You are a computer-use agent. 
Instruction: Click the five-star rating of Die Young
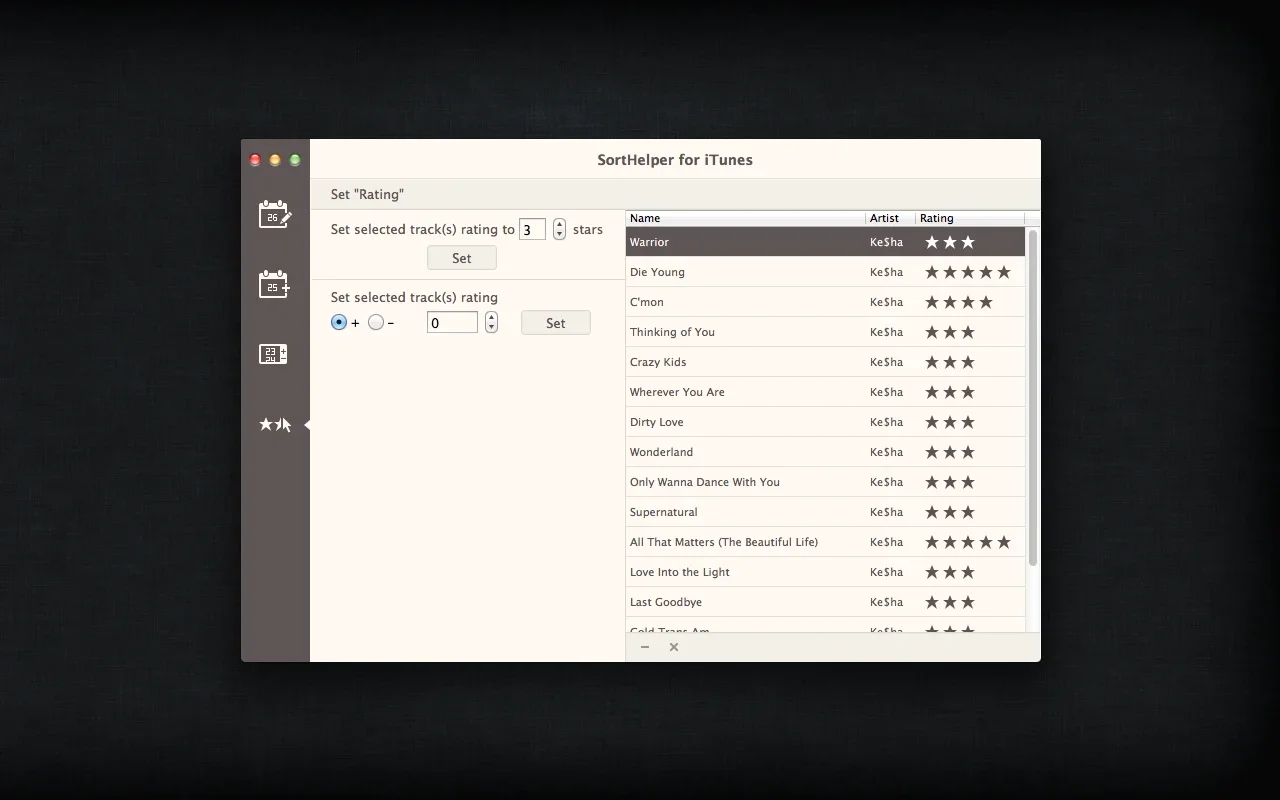tap(968, 272)
